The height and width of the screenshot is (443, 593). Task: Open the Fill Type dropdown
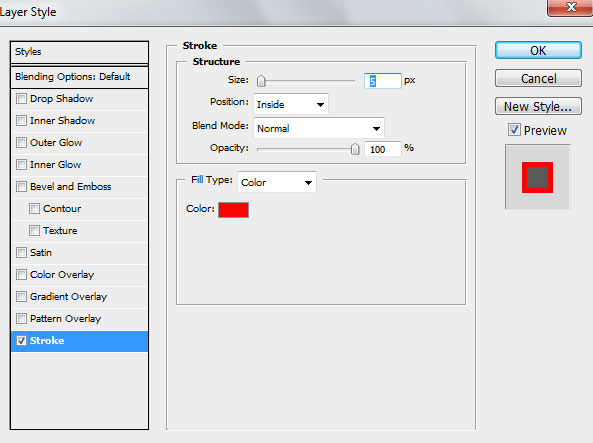pos(276,182)
